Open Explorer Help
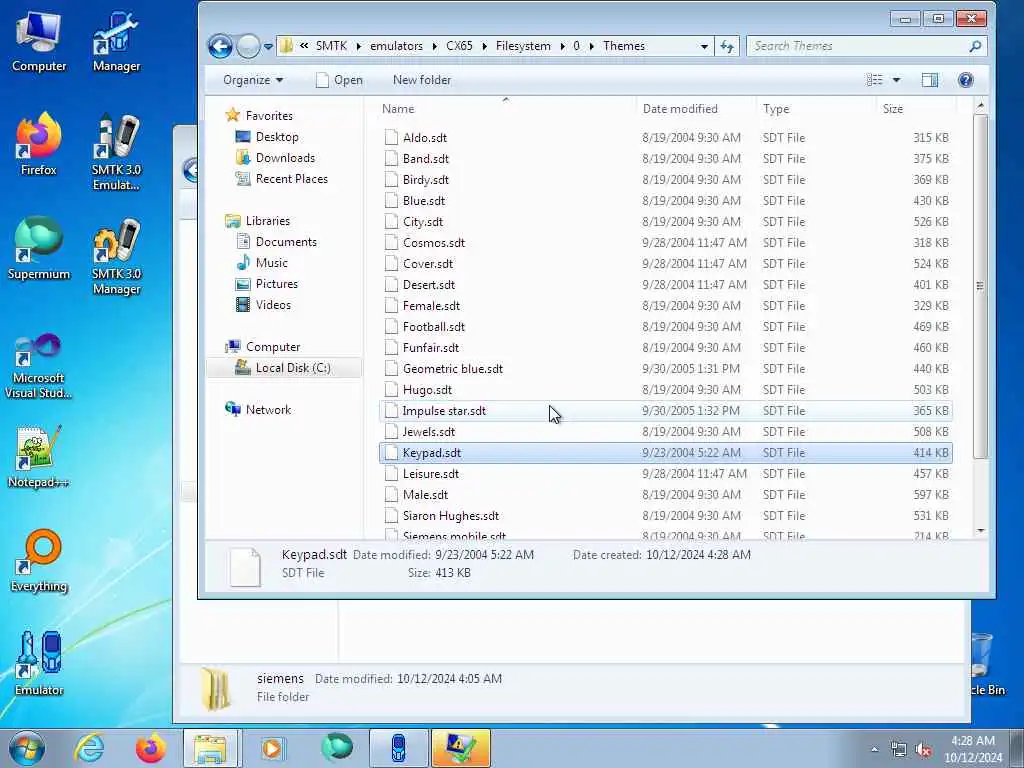Viewport: 1024px width, 768px height. 965,80
